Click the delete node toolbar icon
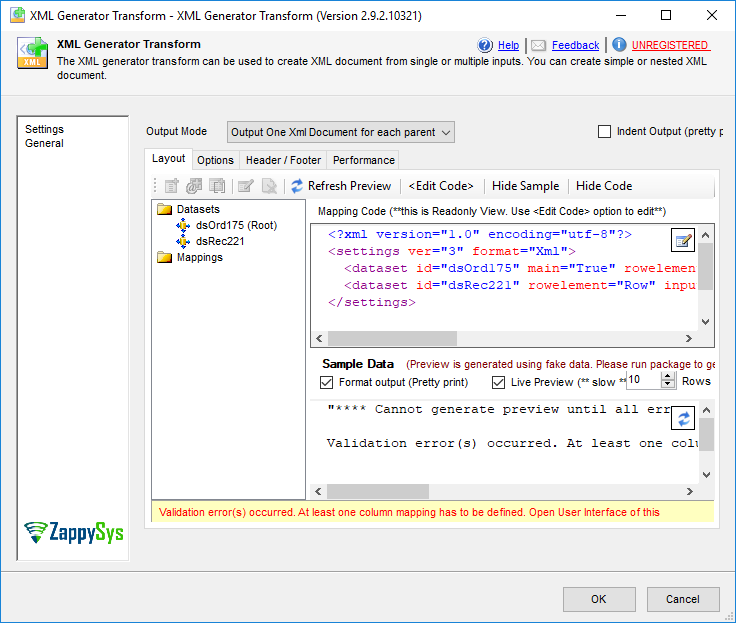The height and width of the screenshot is (623, 736). click(x=269, y=186)
